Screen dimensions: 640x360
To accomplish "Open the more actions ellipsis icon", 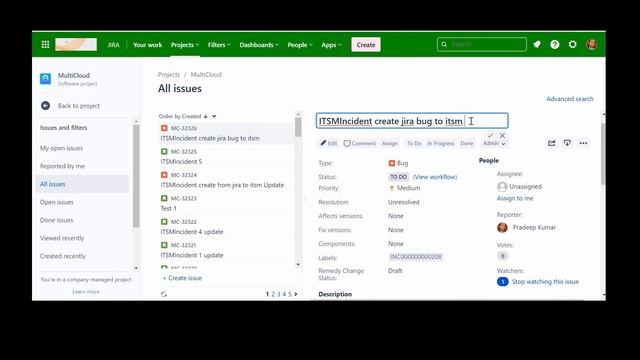I will click(583, 143).
